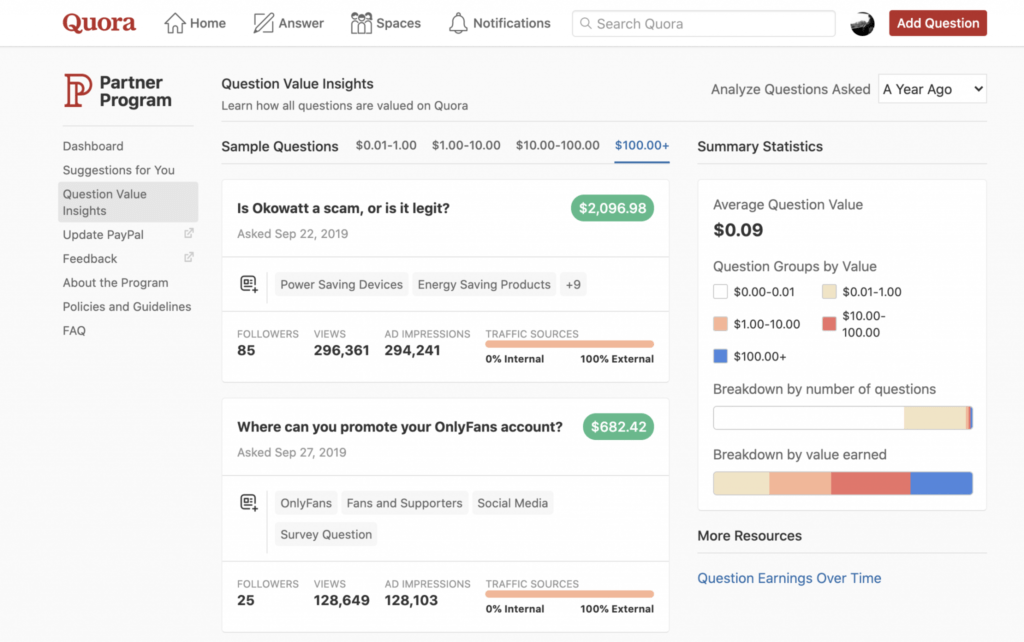Open Suggestions for You in sidebar
The width and height of the screenshot is (1024, 642).
[118, 170]
